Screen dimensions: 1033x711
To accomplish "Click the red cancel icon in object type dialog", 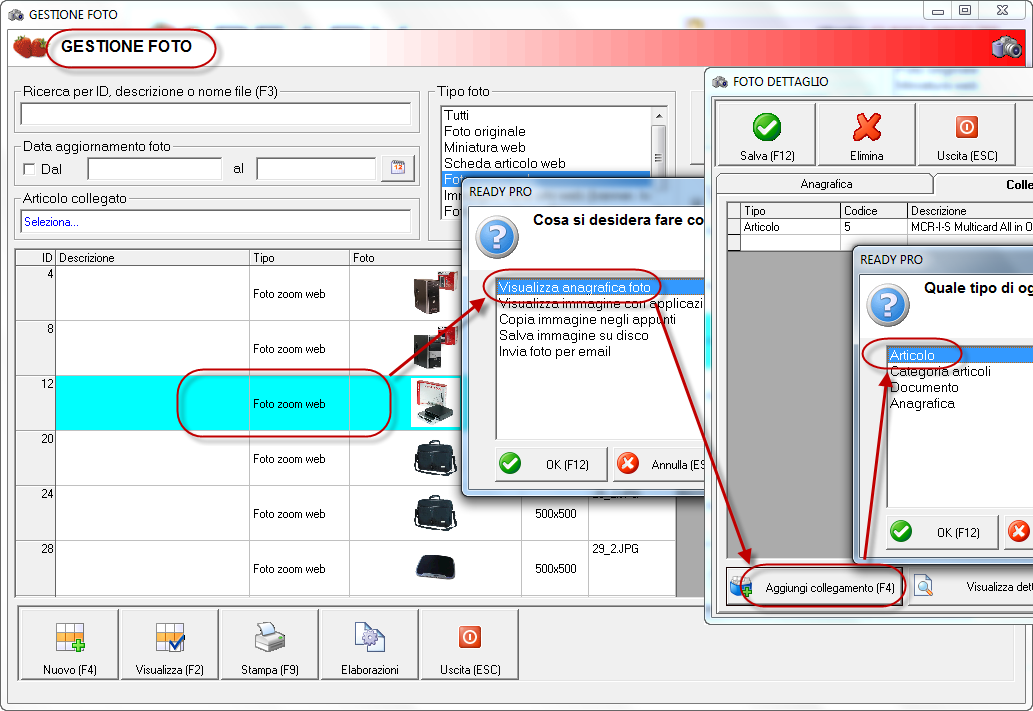I will (x=1019, y=531).
